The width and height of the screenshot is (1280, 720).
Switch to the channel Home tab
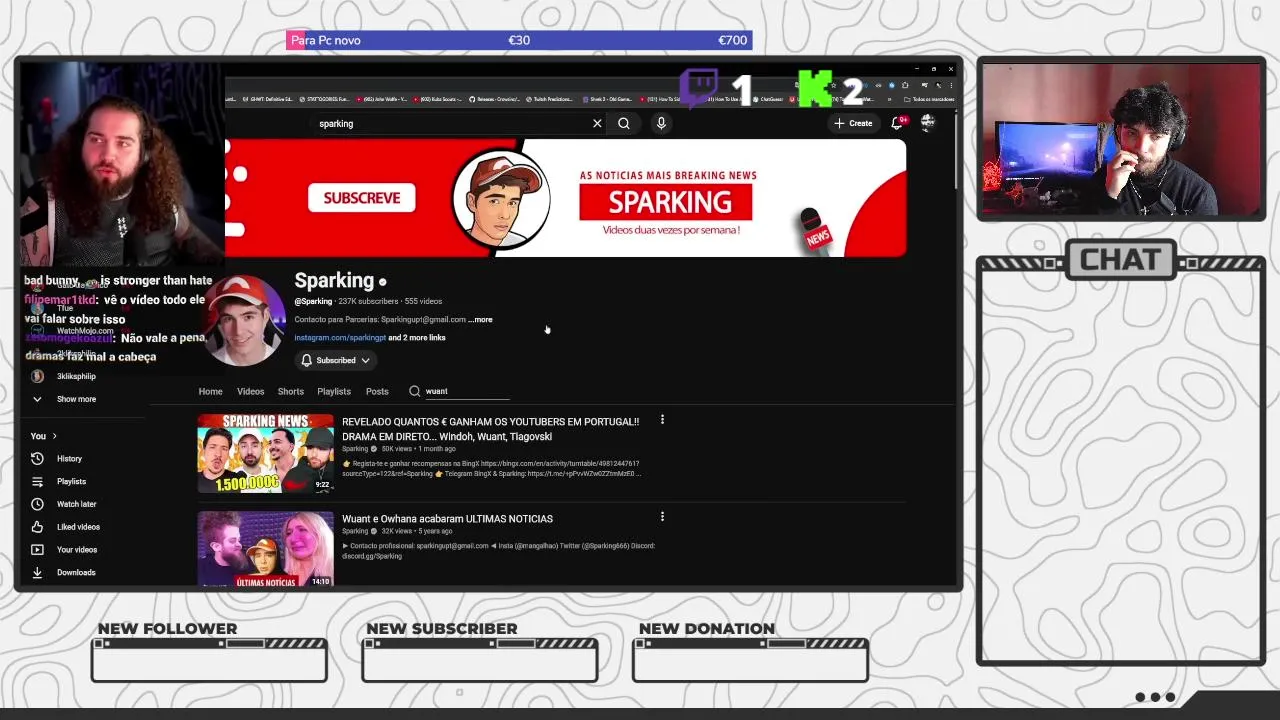coord(210,391)
